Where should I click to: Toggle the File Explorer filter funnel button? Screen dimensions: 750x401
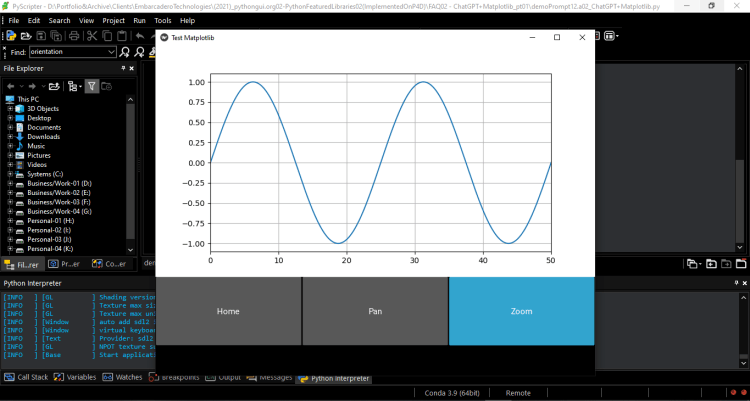[x=91, y=86]
